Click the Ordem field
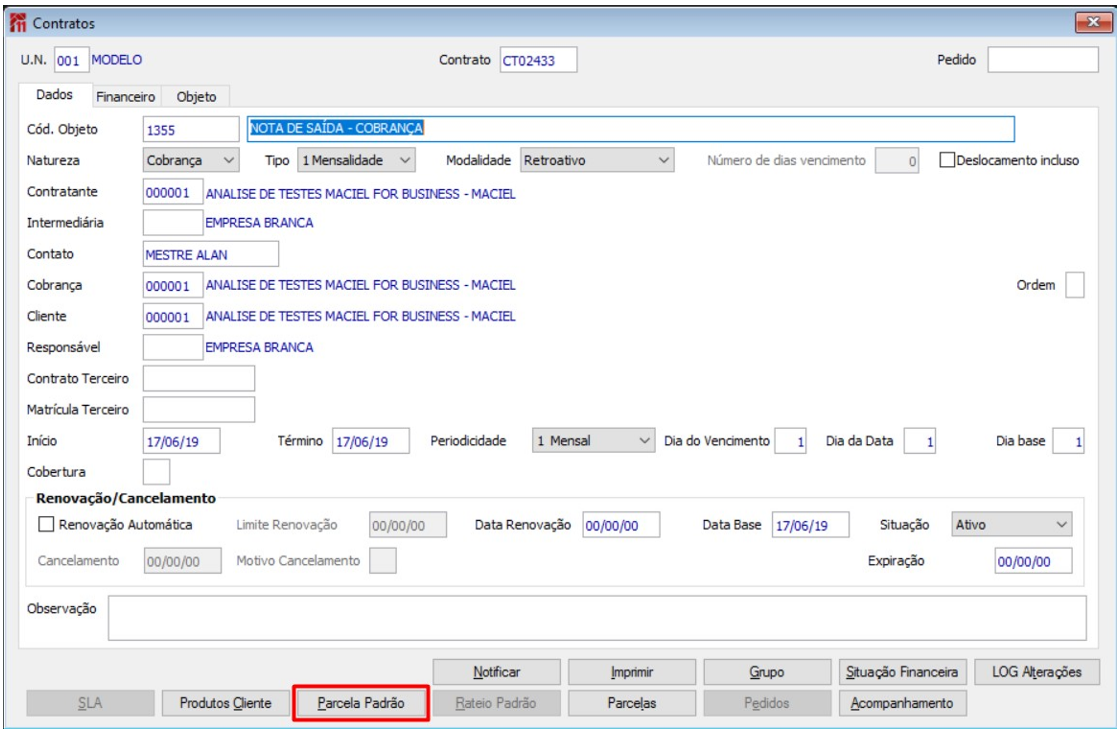 1075,285
